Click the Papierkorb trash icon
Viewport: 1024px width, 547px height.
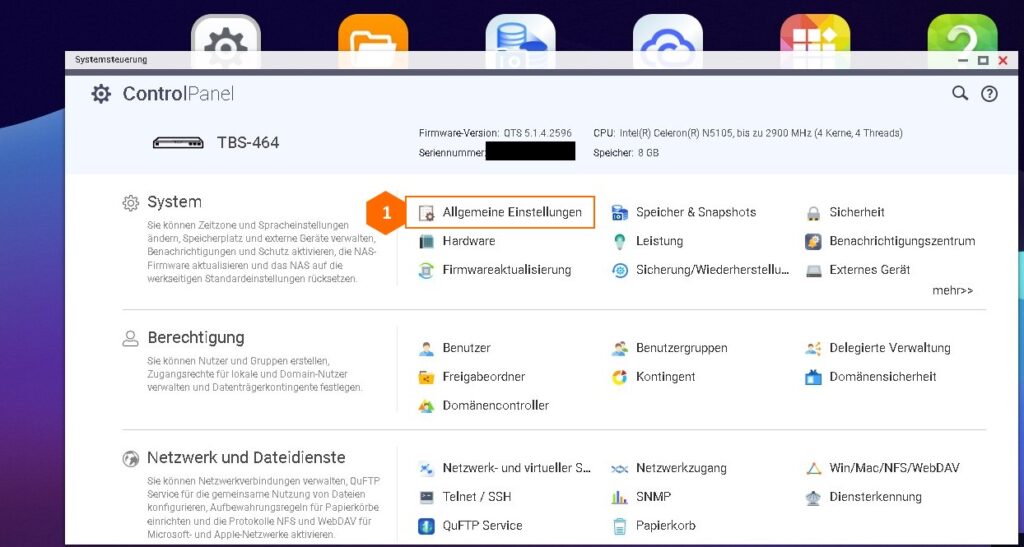[620, 526]
